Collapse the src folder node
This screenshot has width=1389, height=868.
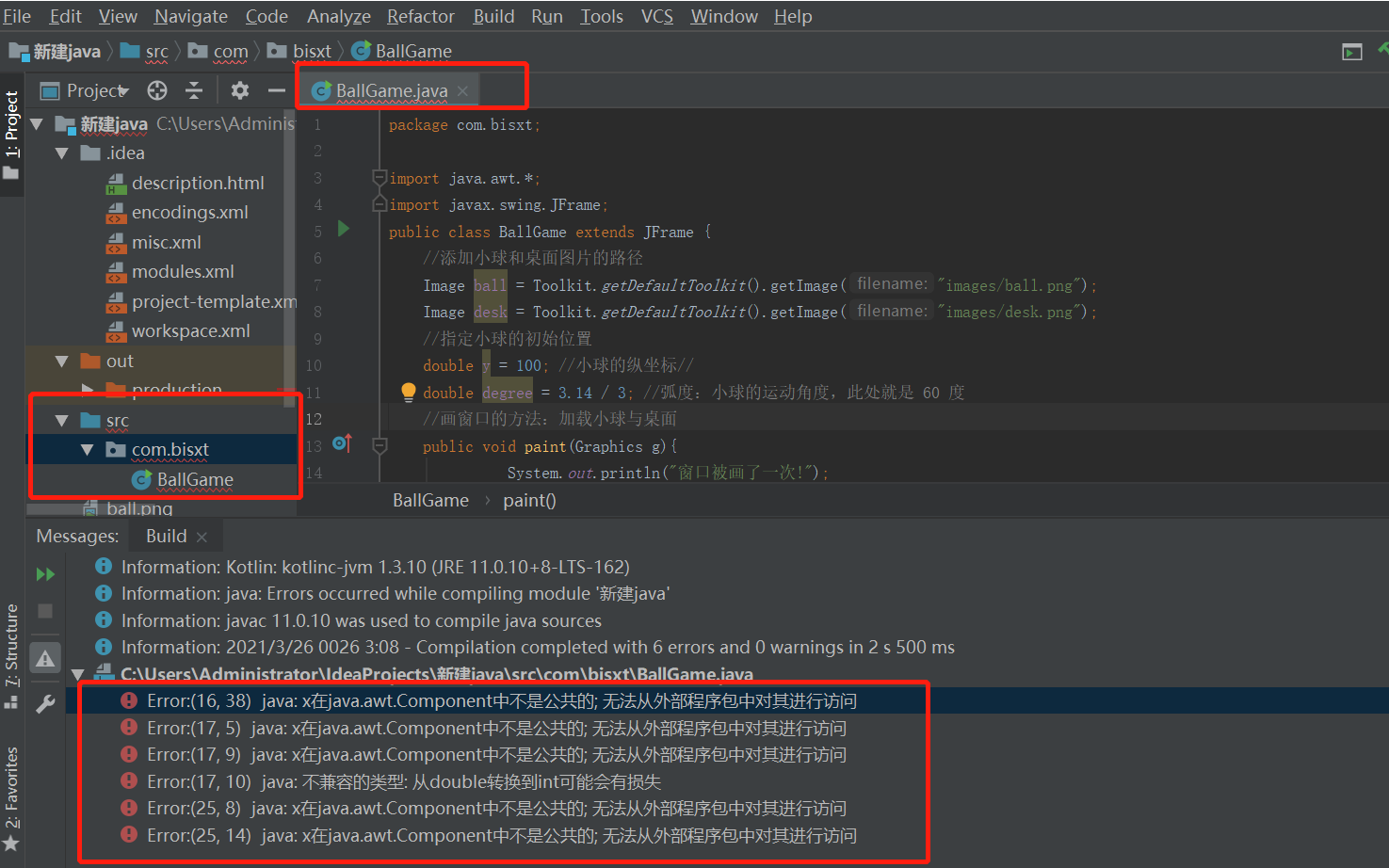tap(62, 420)
